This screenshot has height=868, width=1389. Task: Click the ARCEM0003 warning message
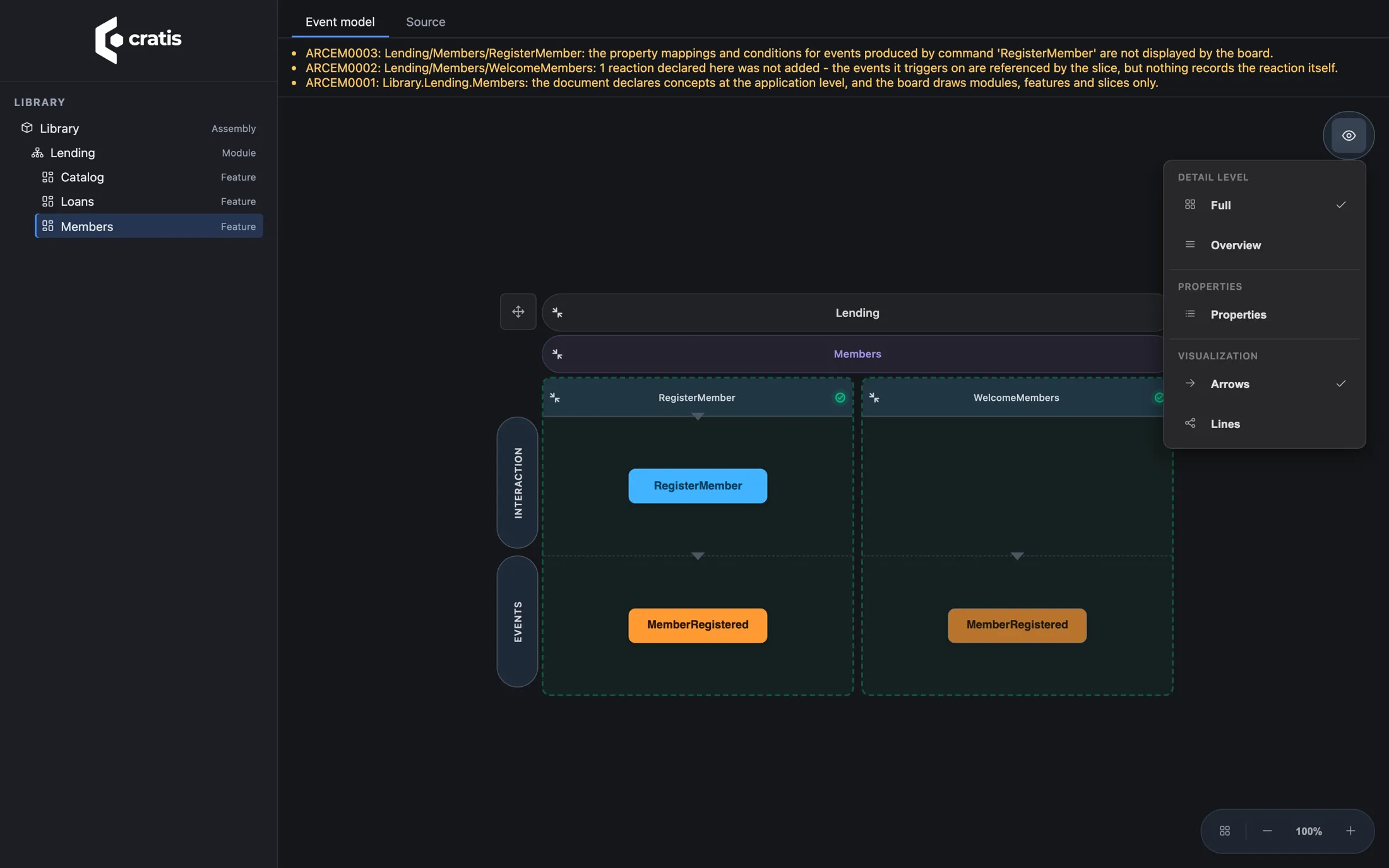tap(789, 53)
